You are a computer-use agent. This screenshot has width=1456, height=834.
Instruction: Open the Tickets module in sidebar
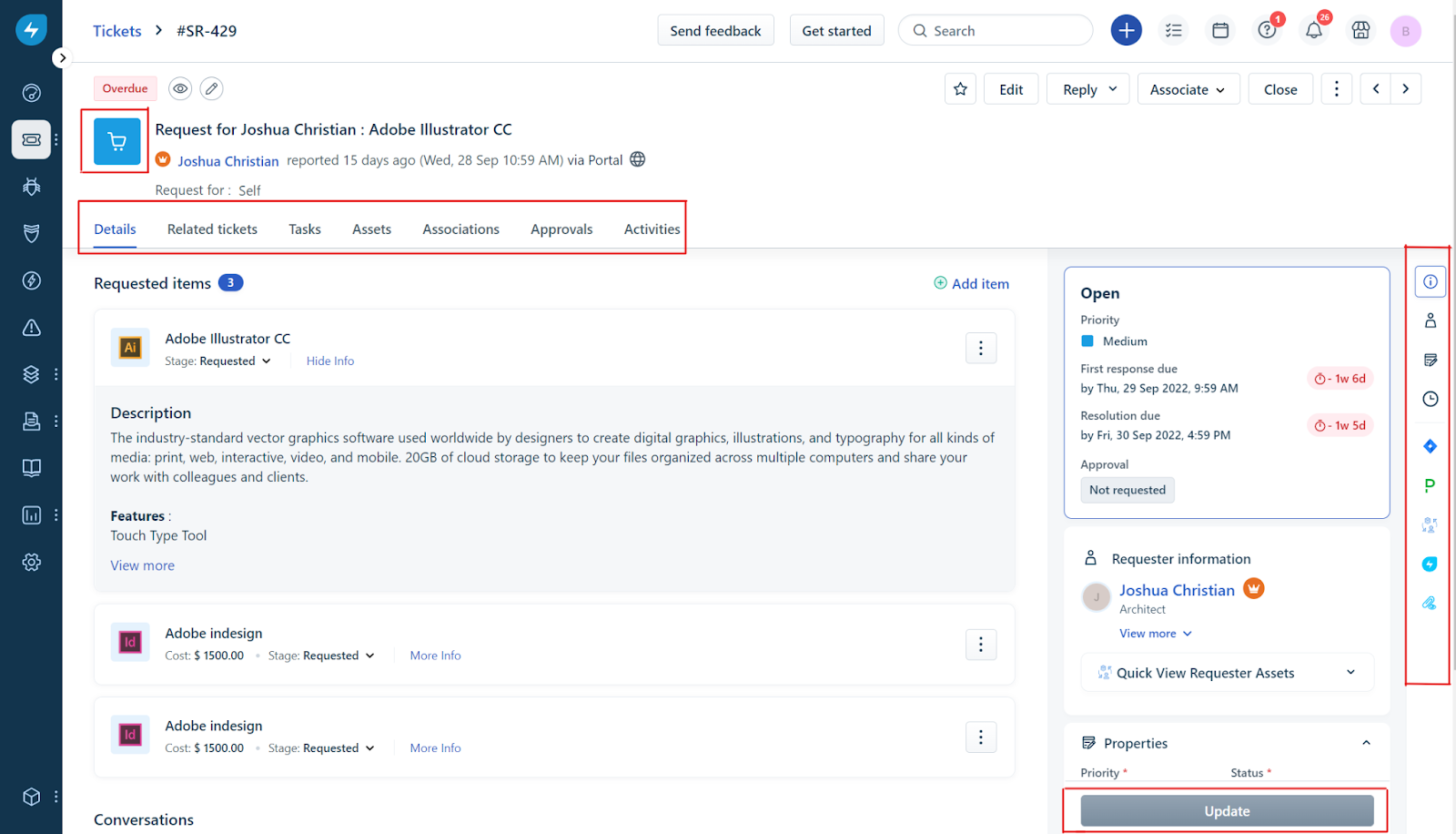coord(31,139)
